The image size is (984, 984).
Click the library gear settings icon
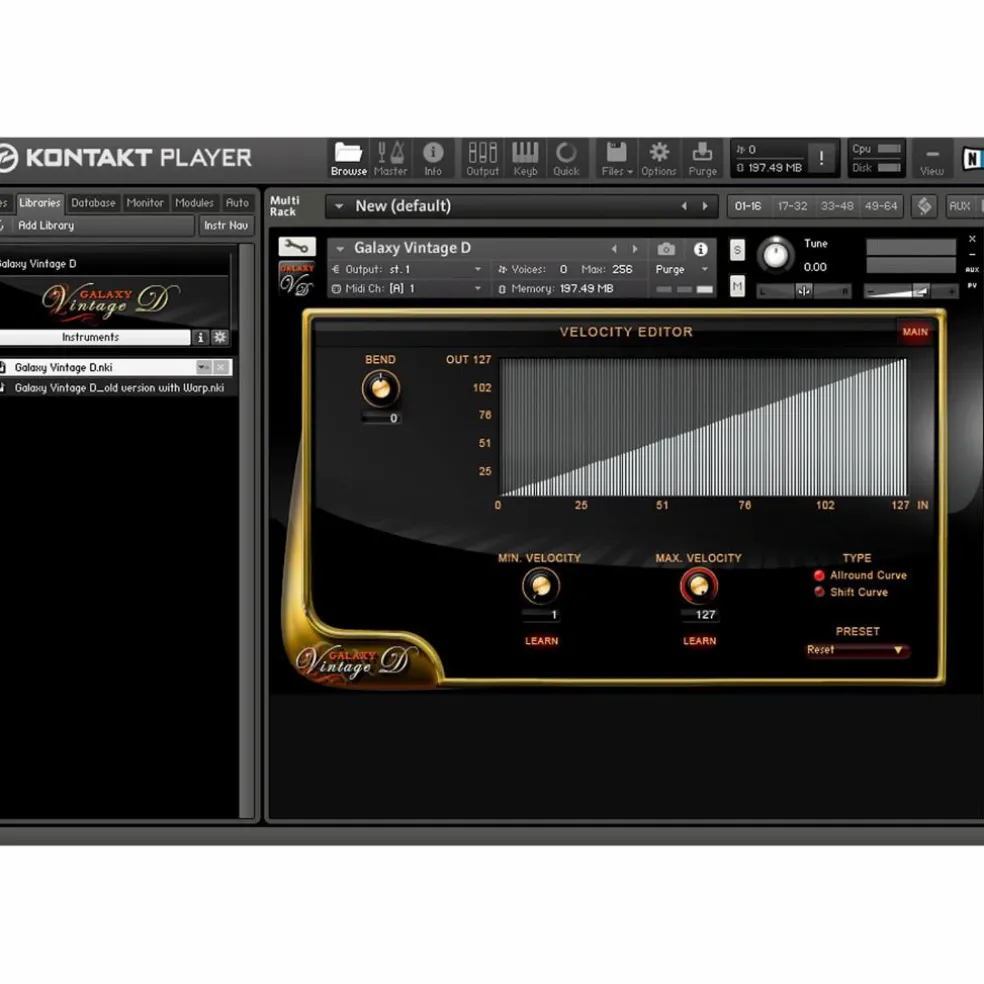click(x=220, y=338)
